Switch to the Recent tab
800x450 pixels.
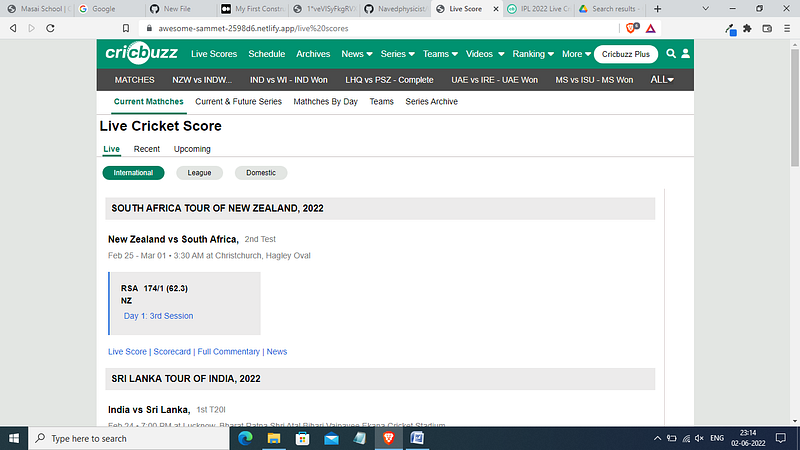(146, 149)
